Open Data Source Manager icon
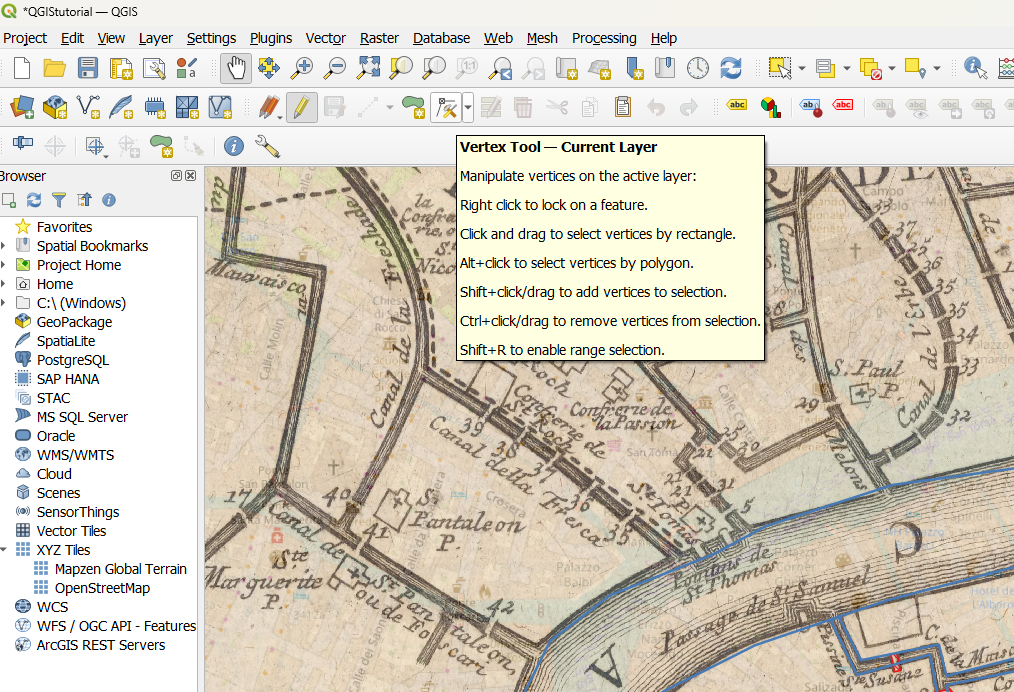 [22, 107]
